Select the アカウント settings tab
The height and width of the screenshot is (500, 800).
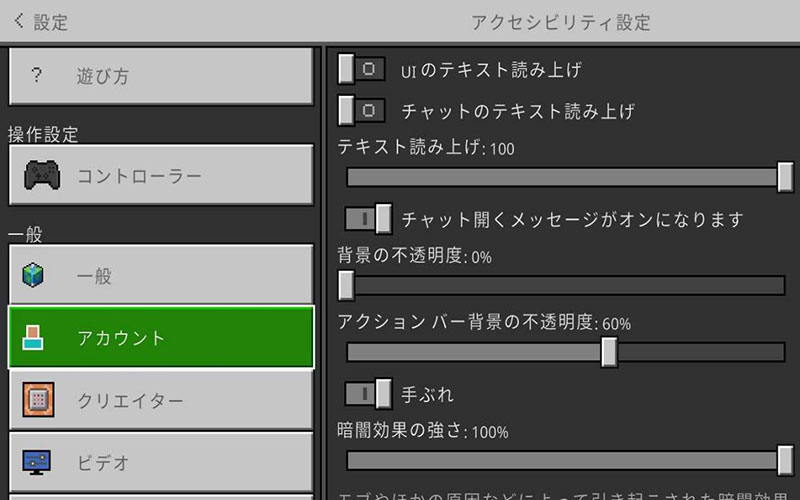click(160, 338)
